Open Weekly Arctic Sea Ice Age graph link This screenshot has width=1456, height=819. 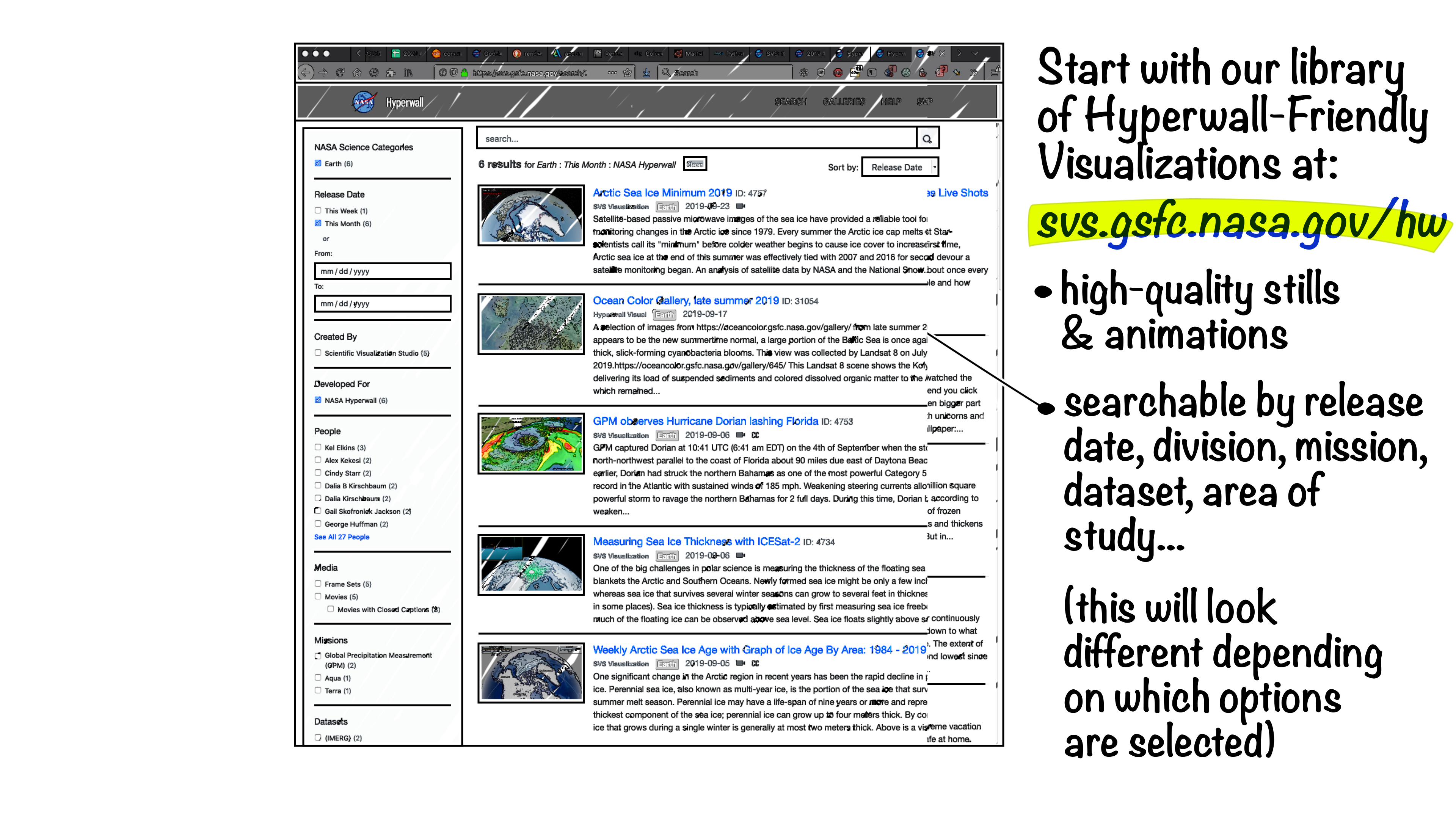coord(759,650)
